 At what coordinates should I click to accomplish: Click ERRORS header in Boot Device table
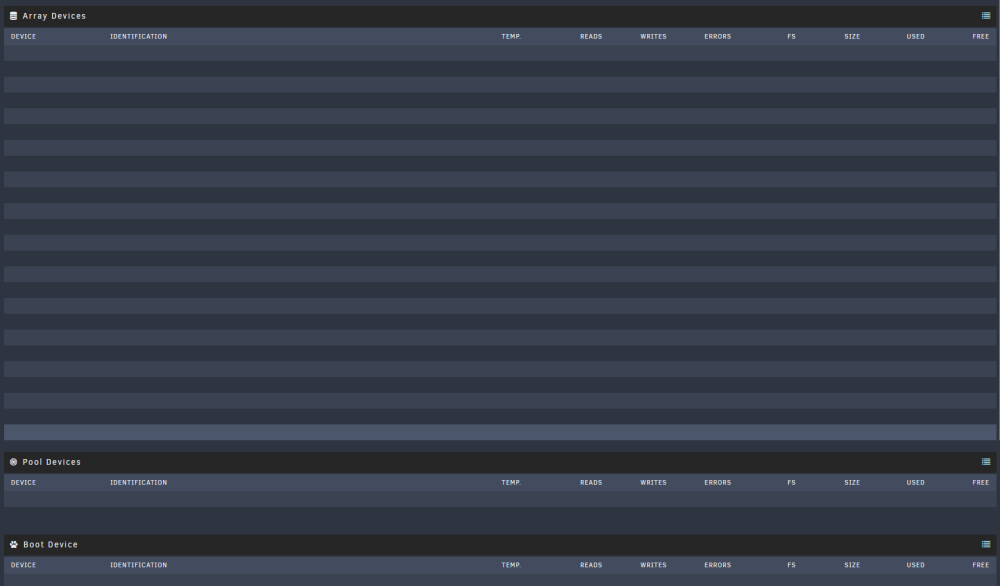pos(718,565)
